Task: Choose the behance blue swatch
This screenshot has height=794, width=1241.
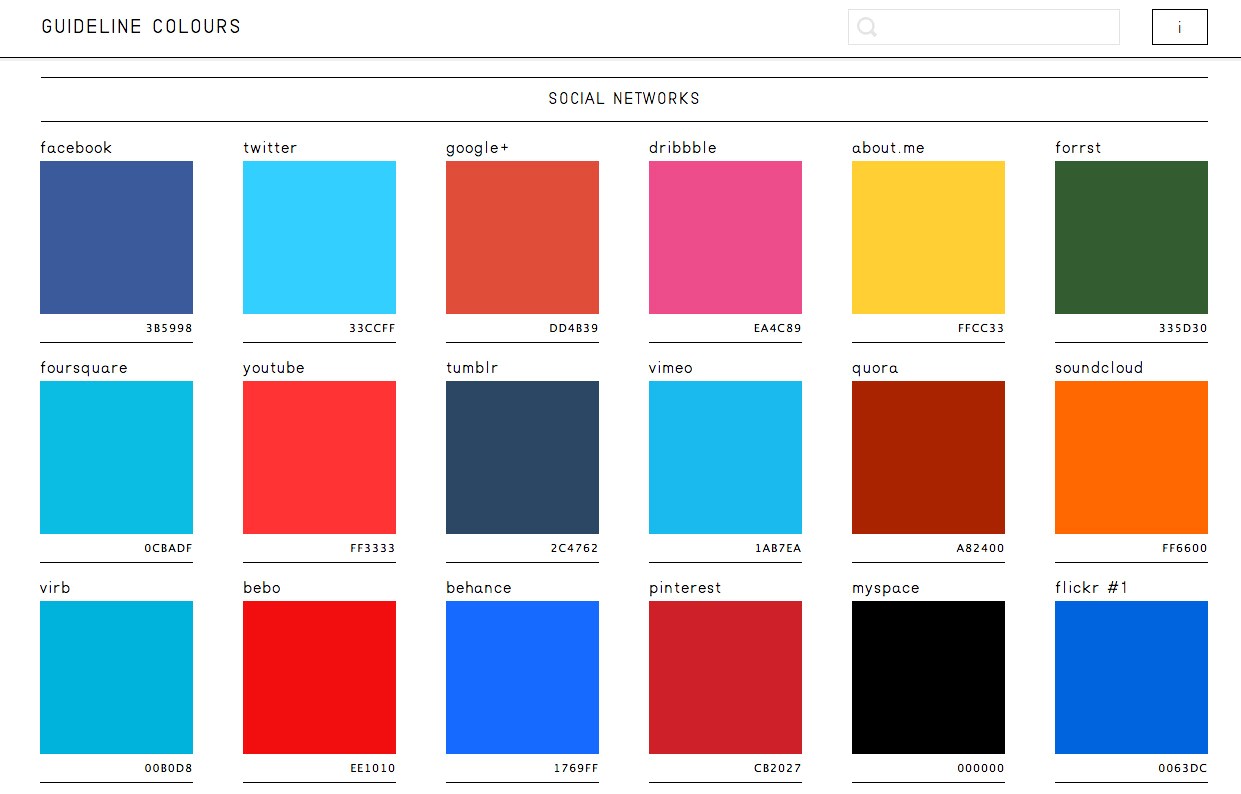Action: coord(522,677)
